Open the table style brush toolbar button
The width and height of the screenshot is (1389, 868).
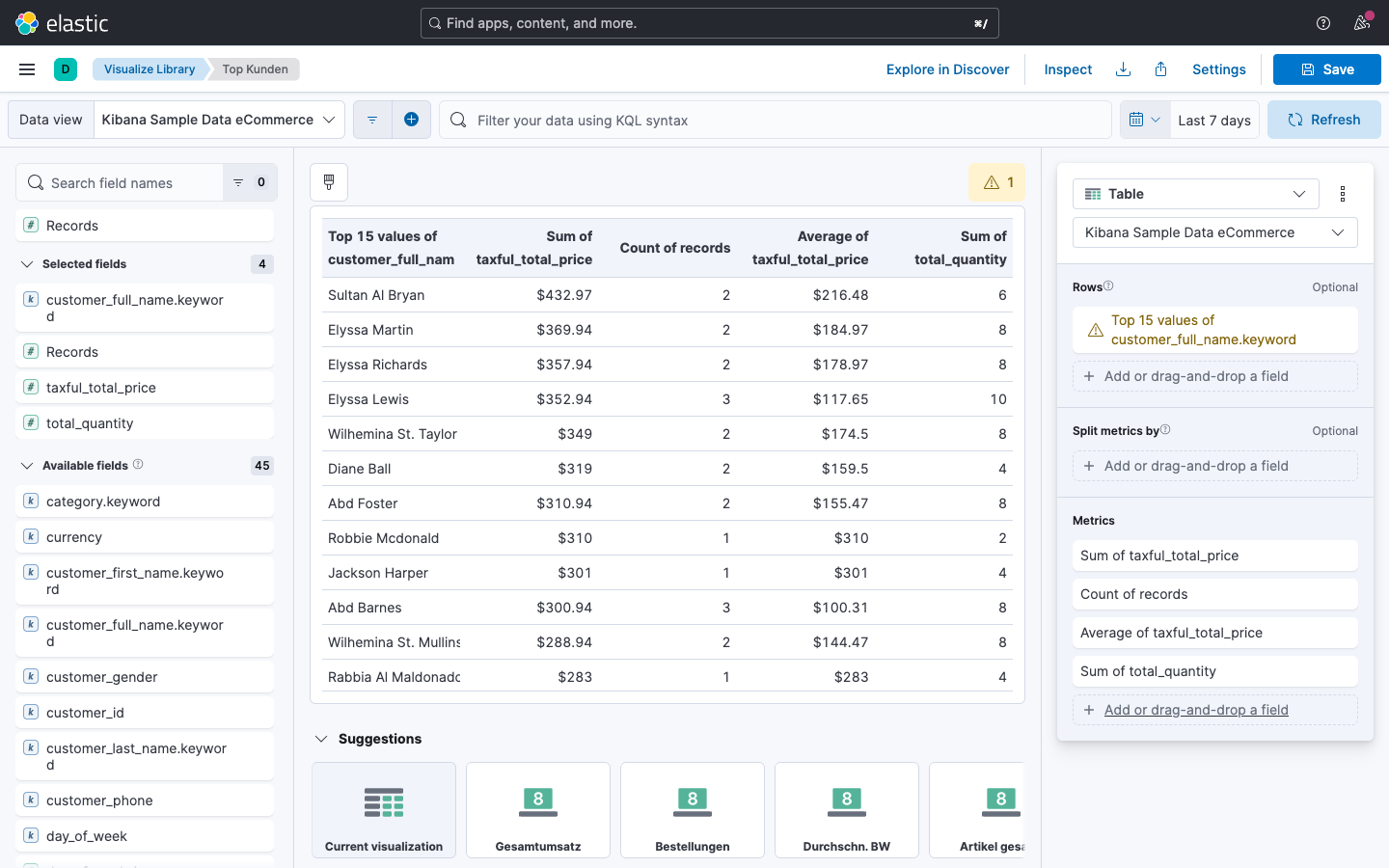pos(329,182)
